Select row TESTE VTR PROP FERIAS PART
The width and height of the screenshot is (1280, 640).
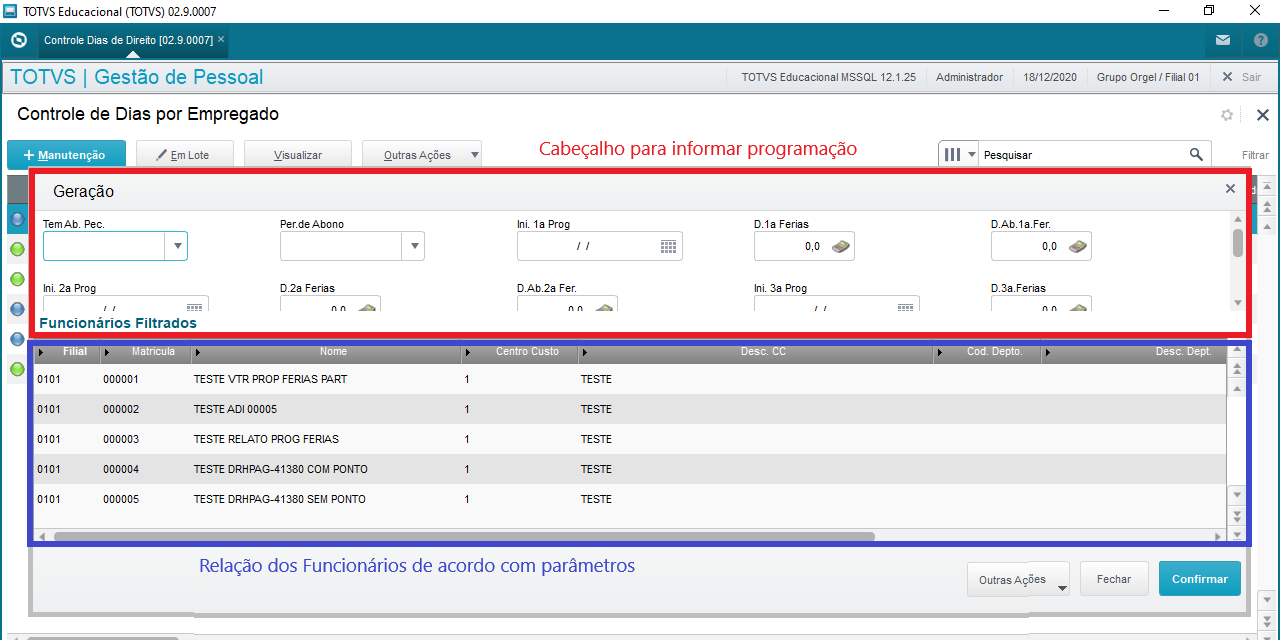click(630, 380)
